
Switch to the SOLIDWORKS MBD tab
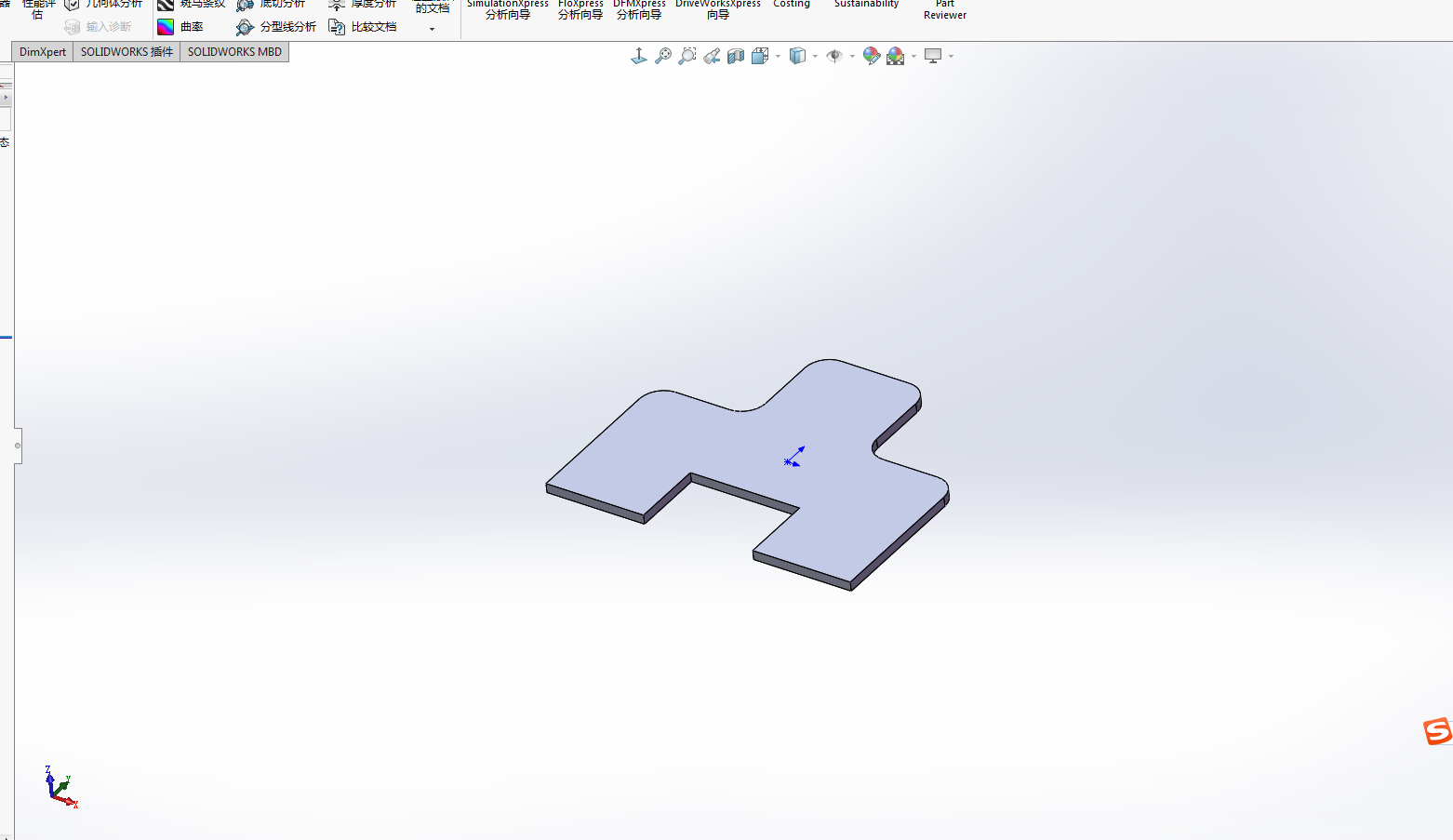234,52
